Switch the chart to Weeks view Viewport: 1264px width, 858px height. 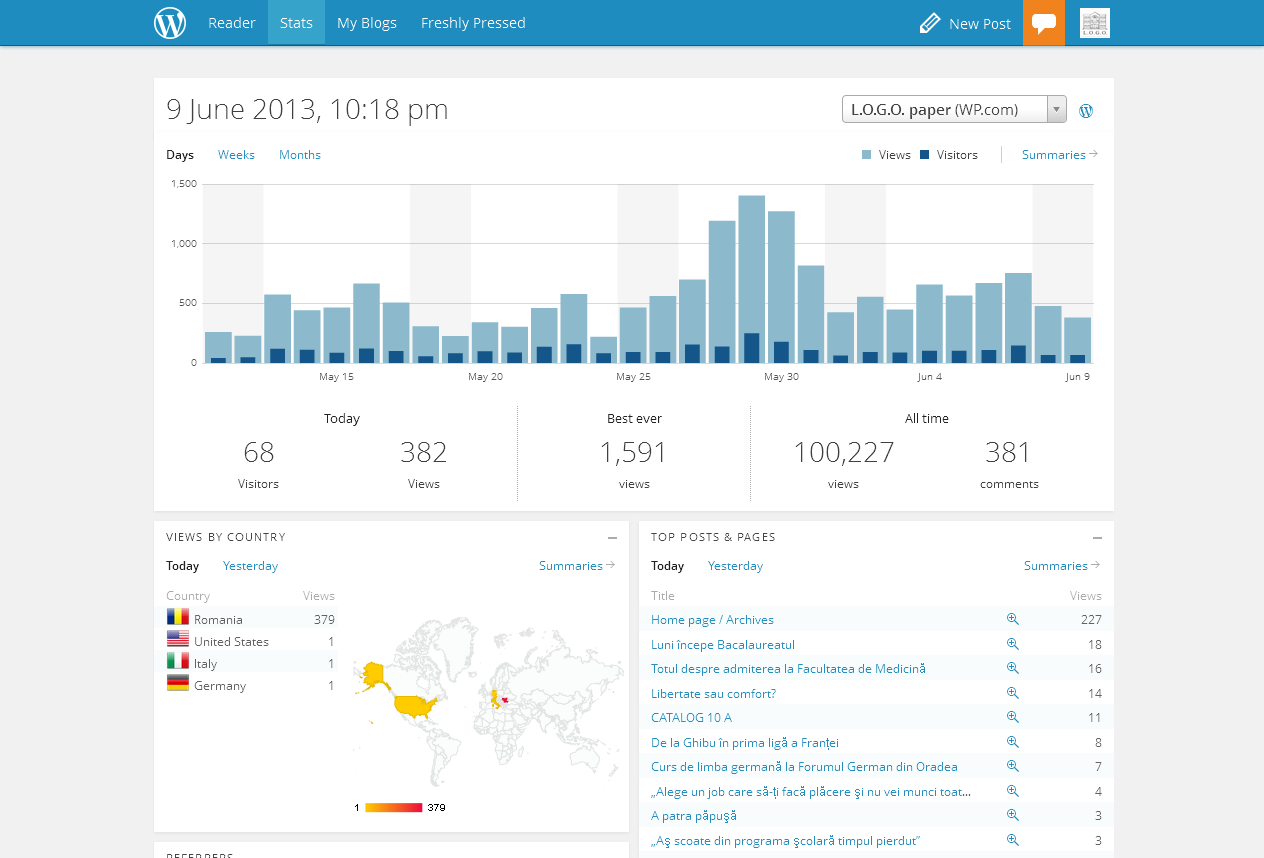pyautogui.click(x=236, y=155)
